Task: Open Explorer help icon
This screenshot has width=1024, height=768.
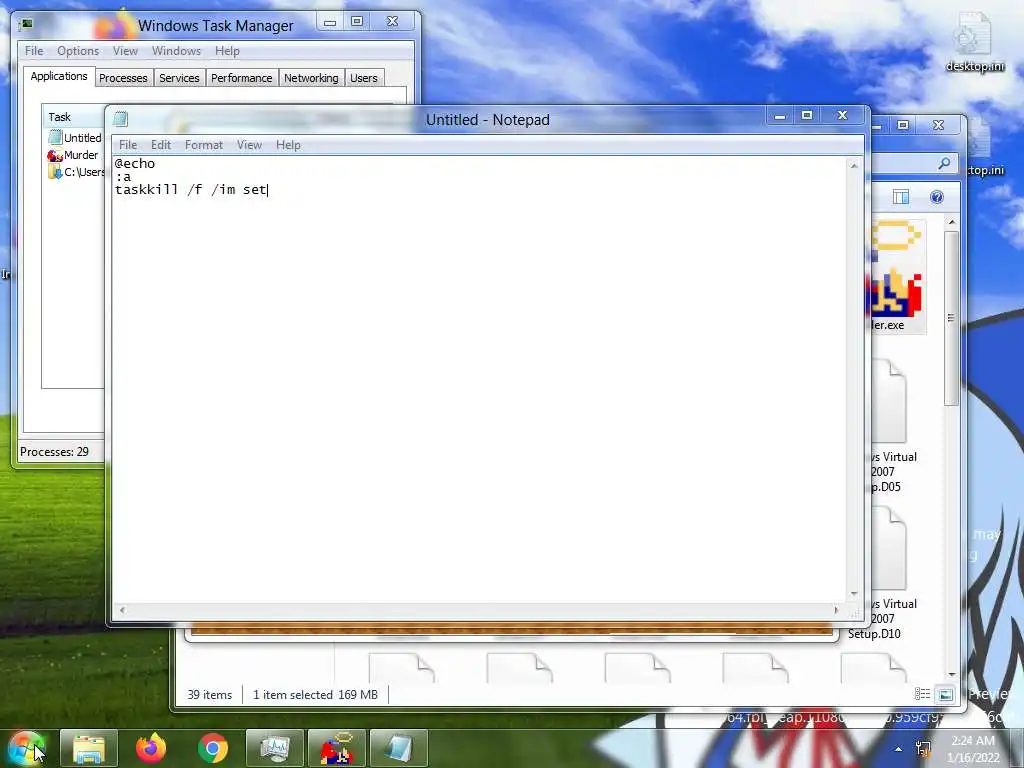Action: pyautogui.click(x=936, y=197)
